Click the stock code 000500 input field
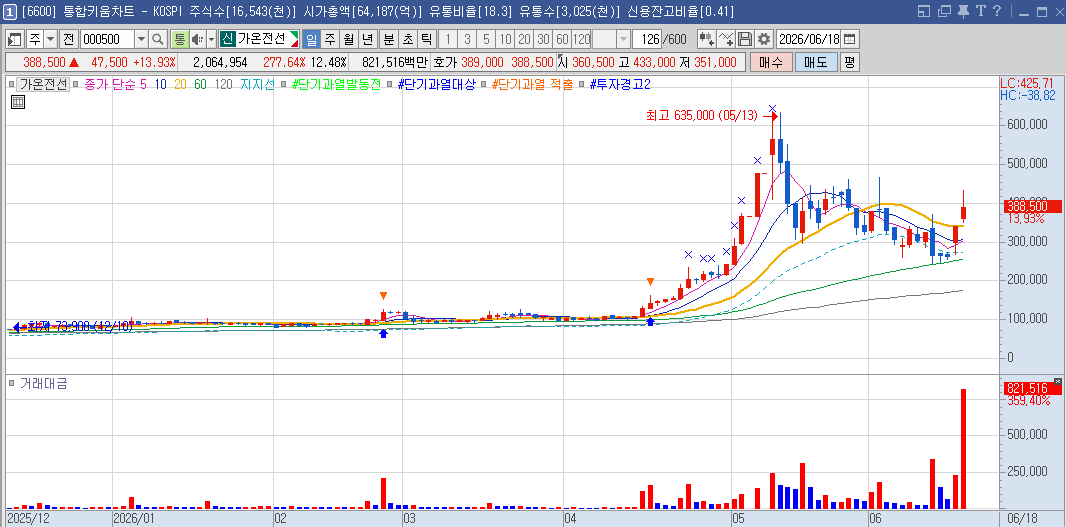 click(107, 39)
